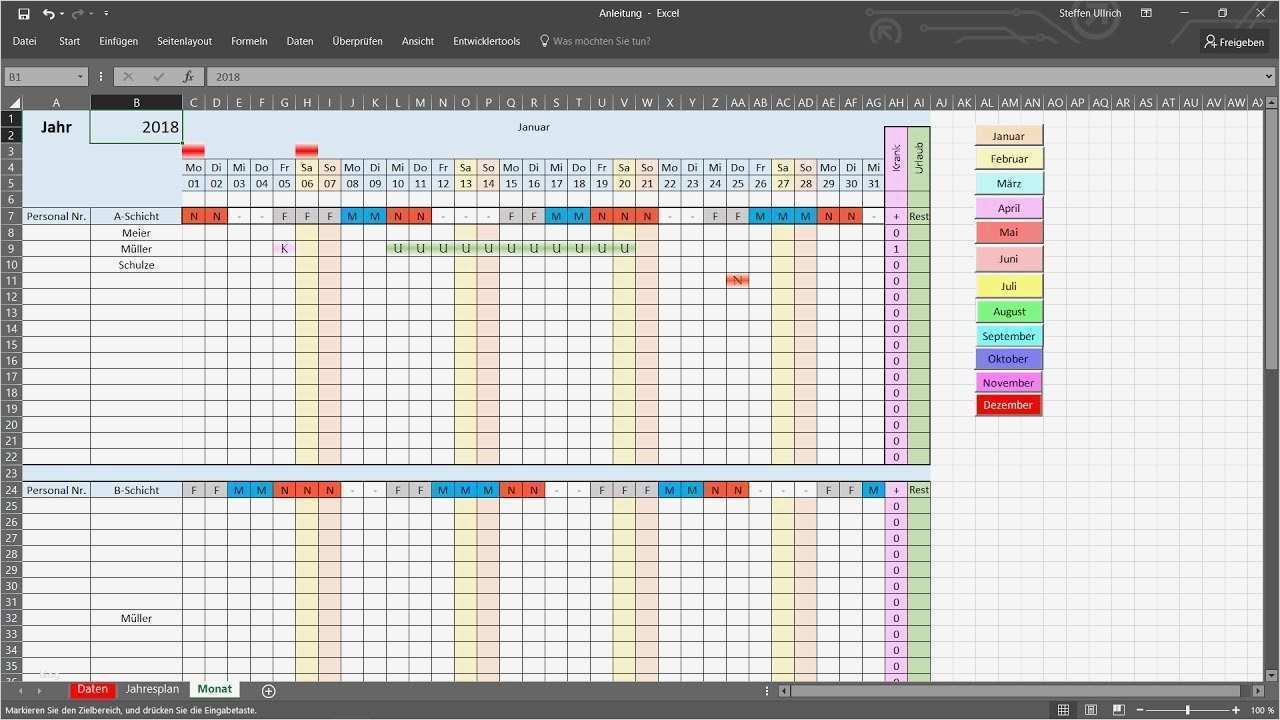Expand the Name Box dropdown arrow
1280x720 pixels.
pyautogui.click(x=80, y=77)
